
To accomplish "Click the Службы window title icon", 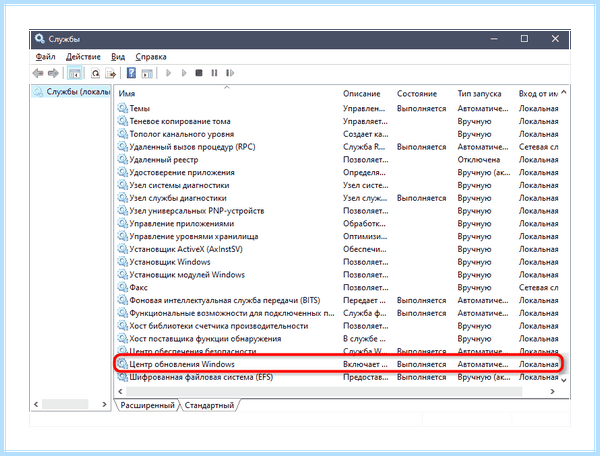I will (39, 39).
